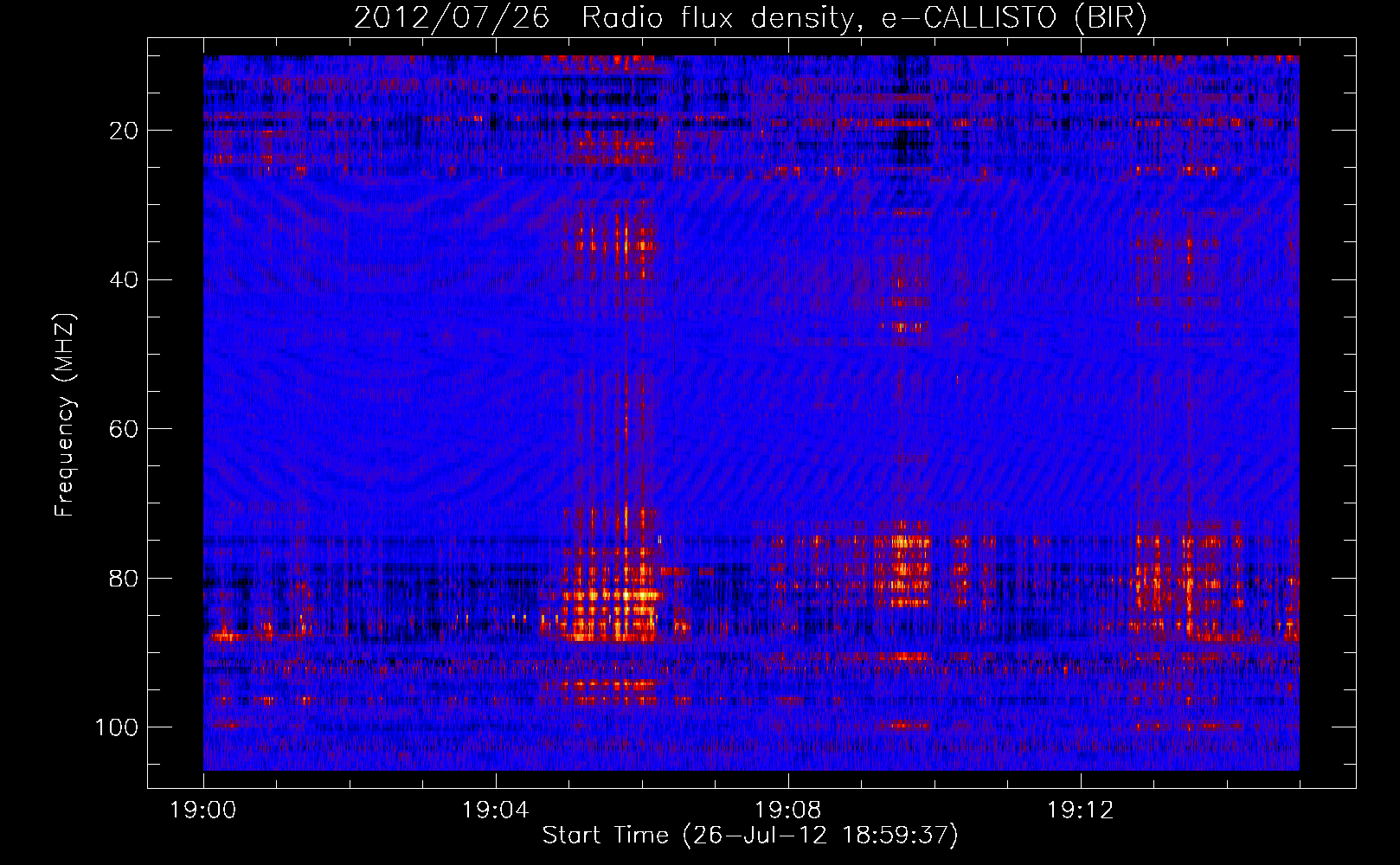Click the x-axis label 'Start Time (26-Jul-12 18:59:37)'

[x=750, y=836]
